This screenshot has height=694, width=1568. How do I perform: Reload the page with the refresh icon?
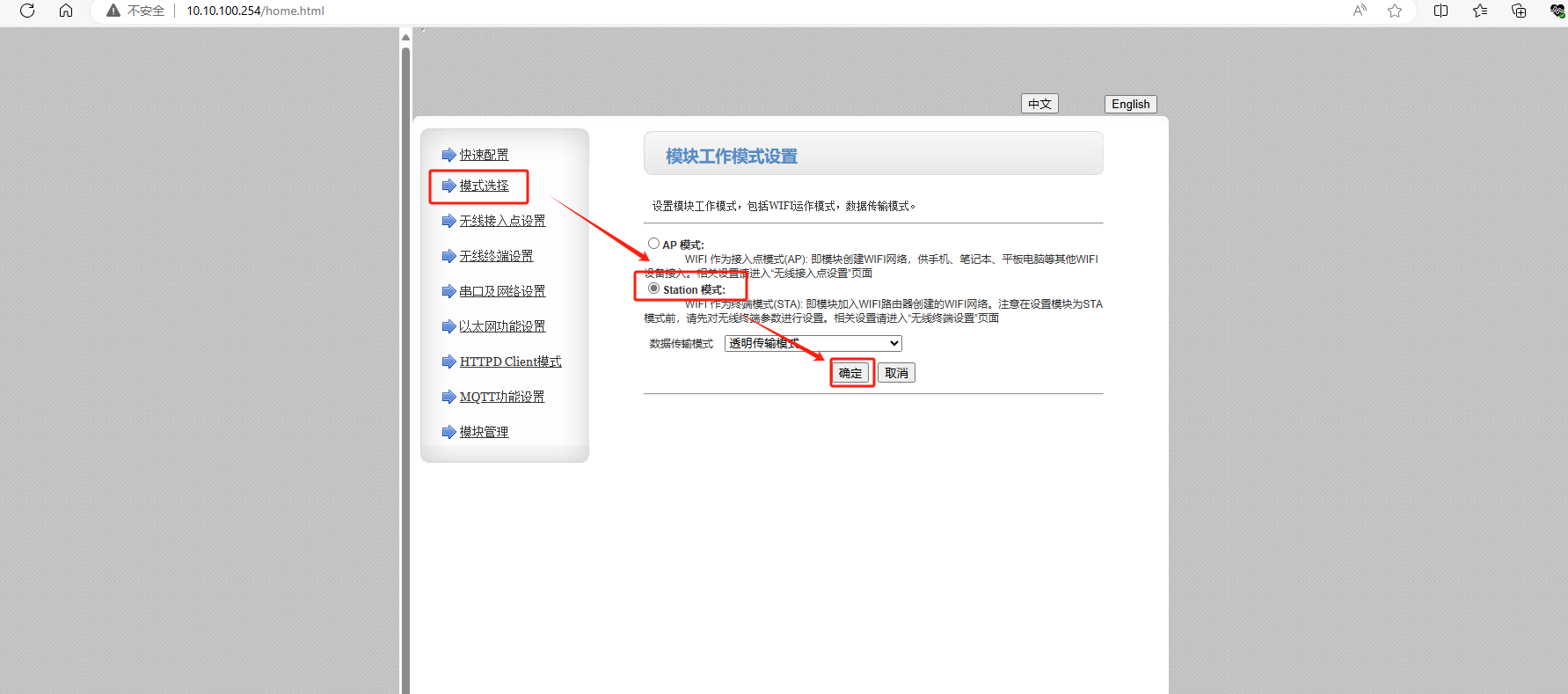[27, 11]
